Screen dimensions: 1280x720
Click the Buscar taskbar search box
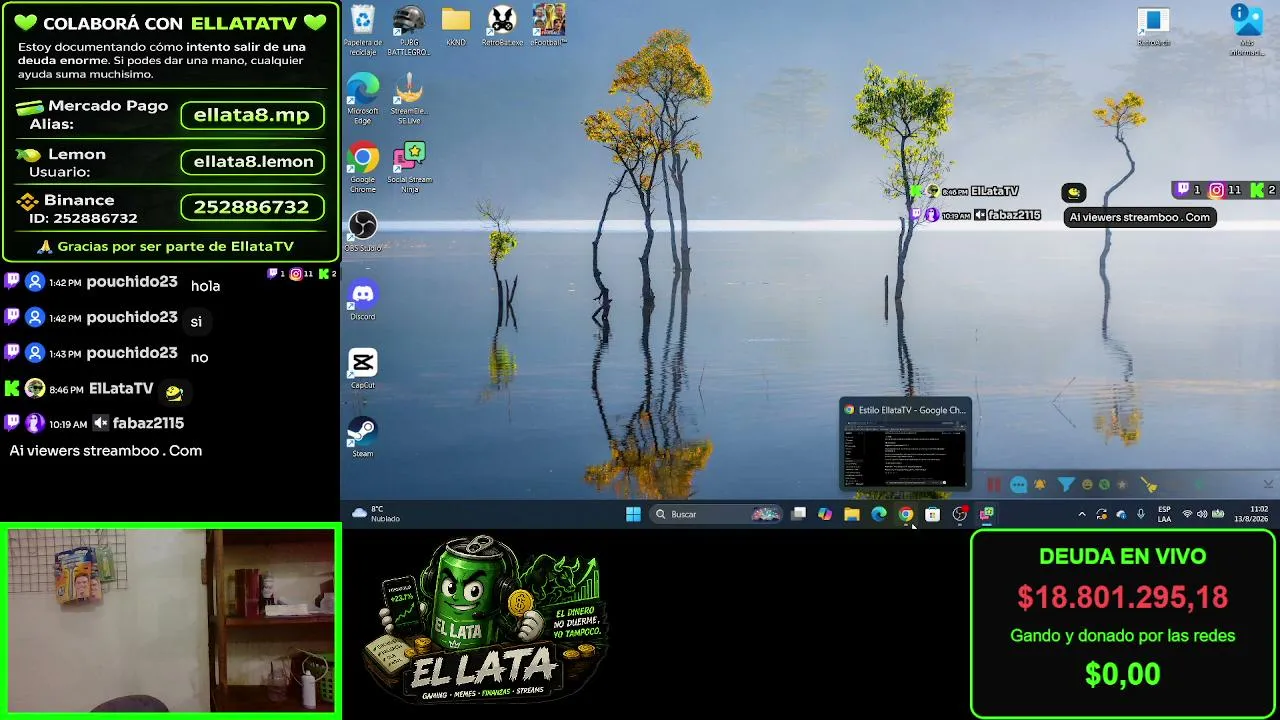pos(716,514)
